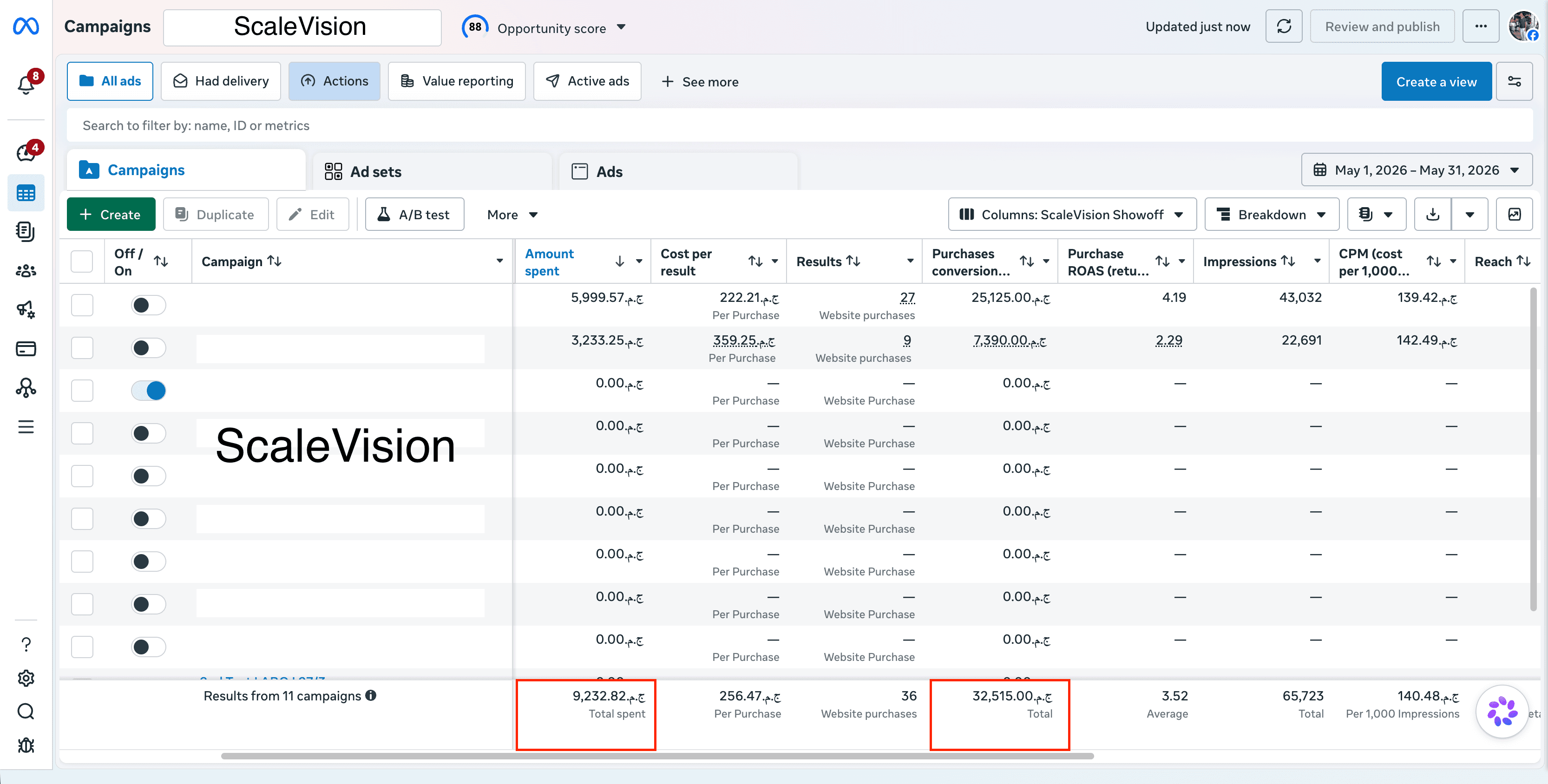Image resolution: width=1548 pixels, height=784 pixels.
Task: Turn off the active blue campaign toggle
Action: 148,391
